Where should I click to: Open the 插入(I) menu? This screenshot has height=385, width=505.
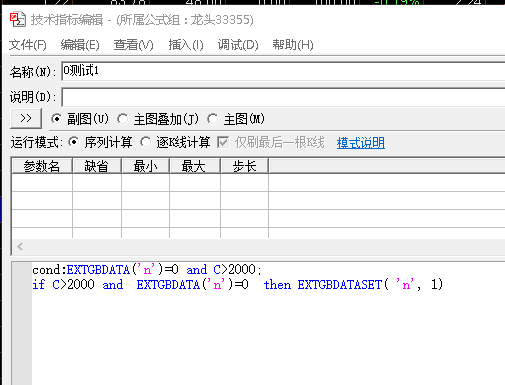click(x=186, y=45)
